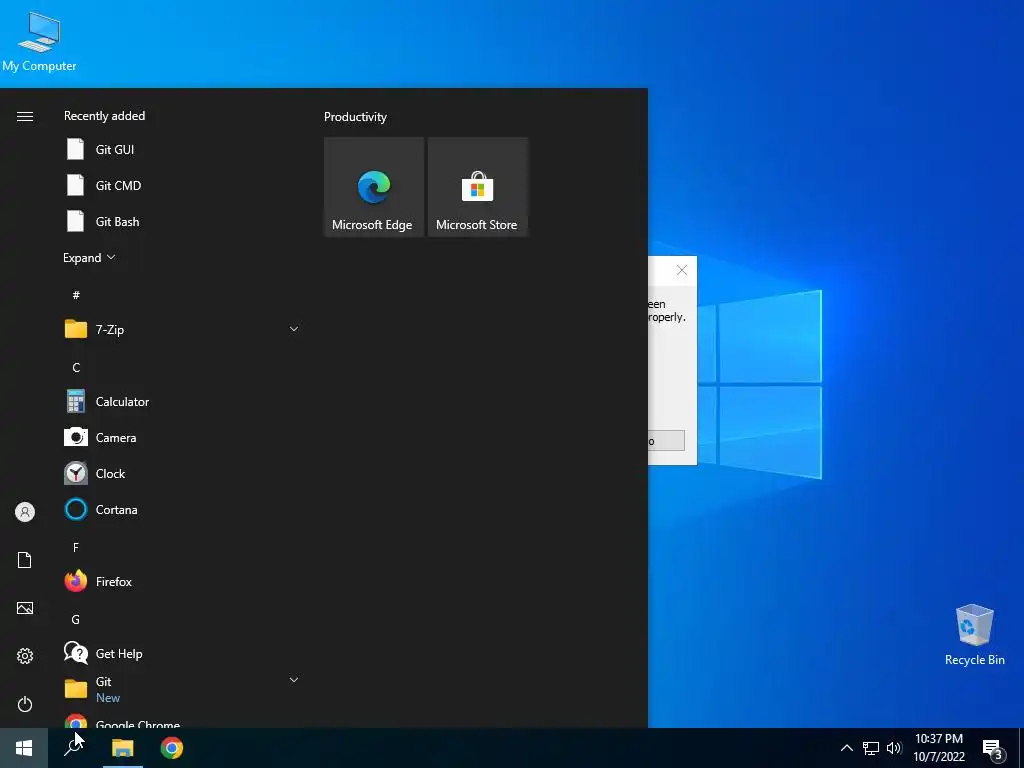Open taskbar Search magnifier
The width and height of the screenshot is (1024, 768).
pyautogui.click(x=73, y=748)
